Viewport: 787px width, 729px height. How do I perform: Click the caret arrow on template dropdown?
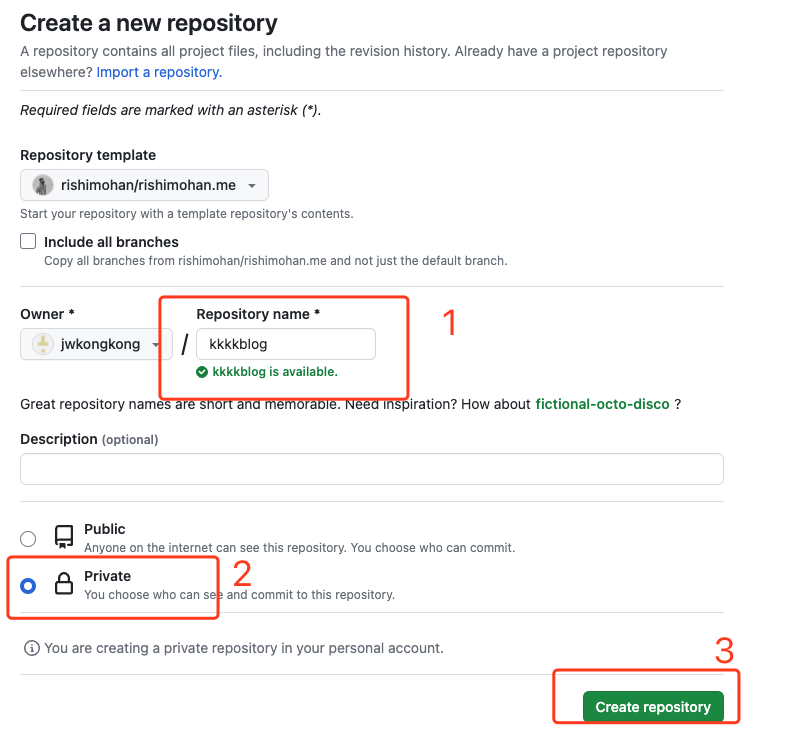[x=252, y=185]
